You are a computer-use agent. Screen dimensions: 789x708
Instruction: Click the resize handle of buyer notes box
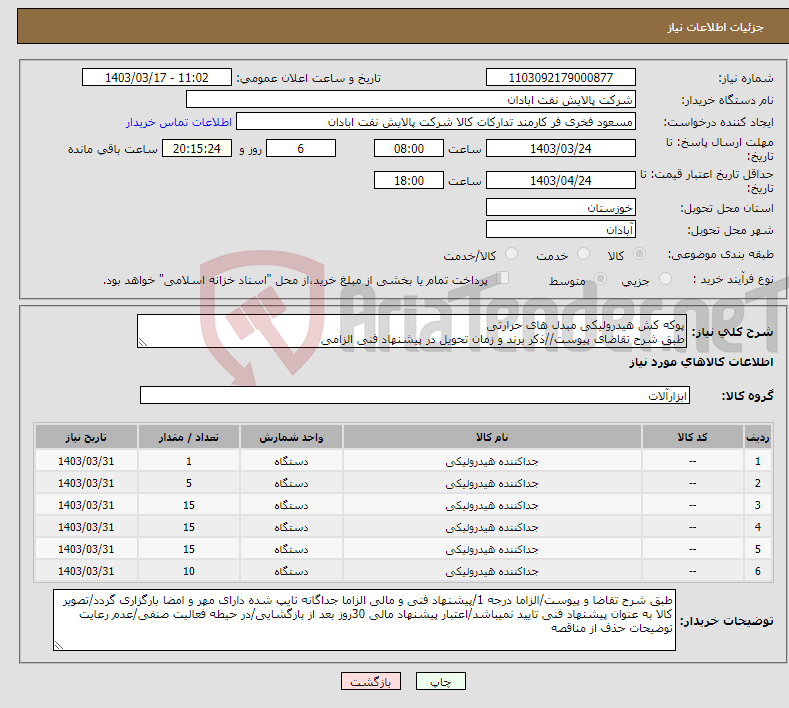click(x=59, y=645)
